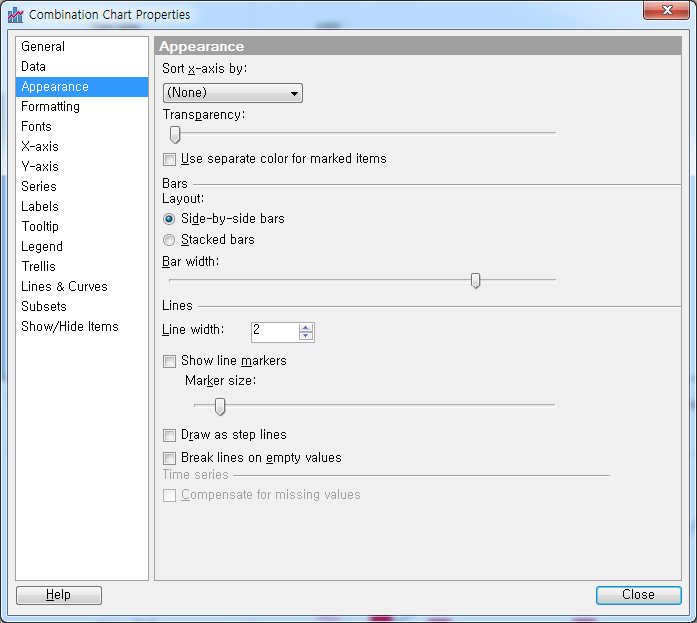697x623 pixels.
Task: Open the Formatting page
Action: pos(82,107)
